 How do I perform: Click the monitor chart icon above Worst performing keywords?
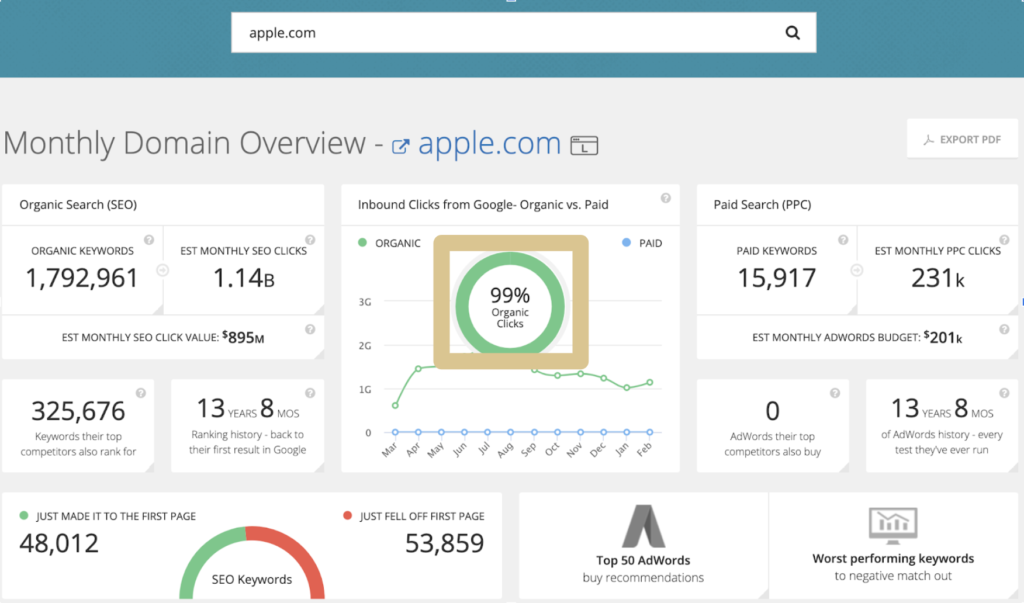tap(893, 525)
